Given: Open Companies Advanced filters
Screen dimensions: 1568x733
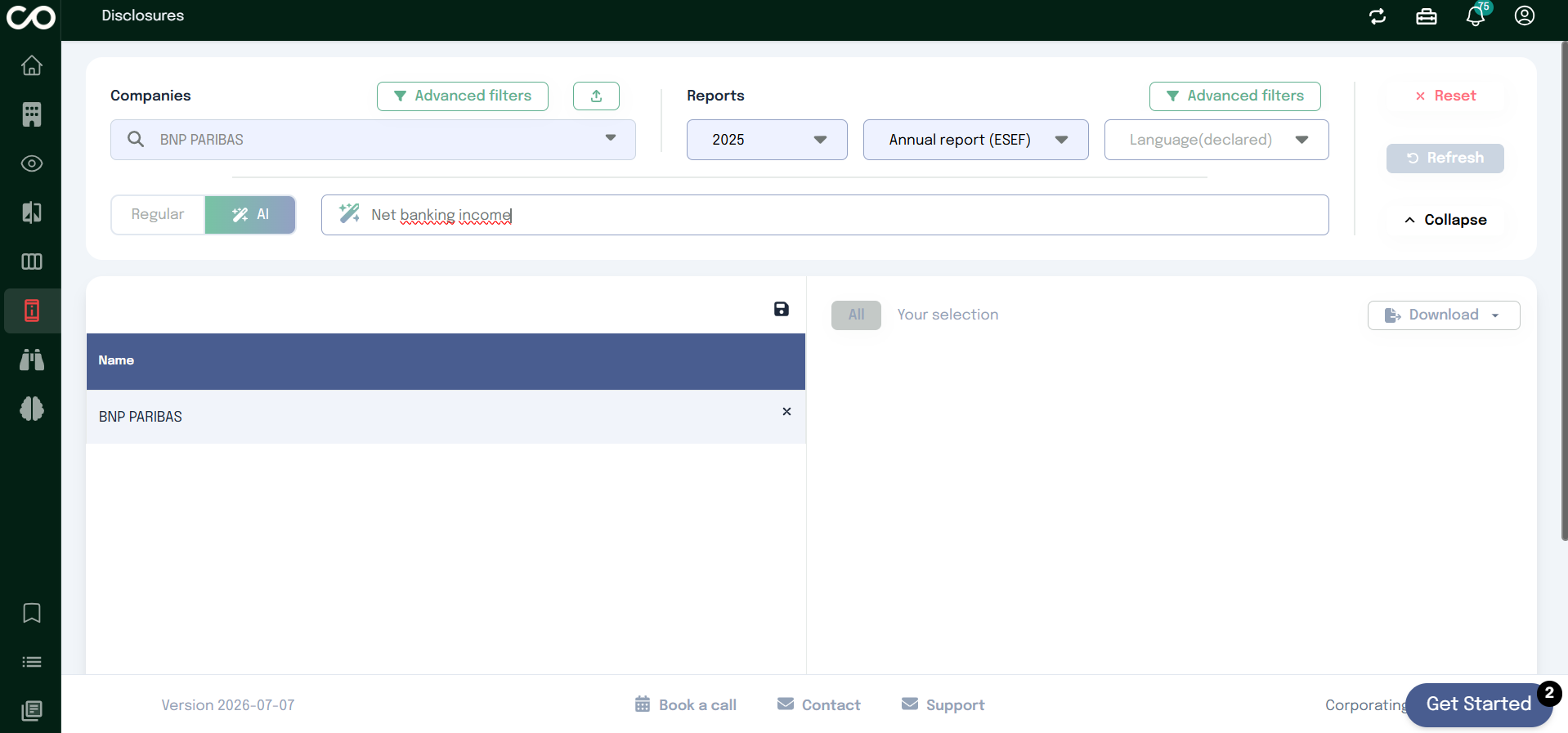Looking at the screenshot, I should [463, 96].
